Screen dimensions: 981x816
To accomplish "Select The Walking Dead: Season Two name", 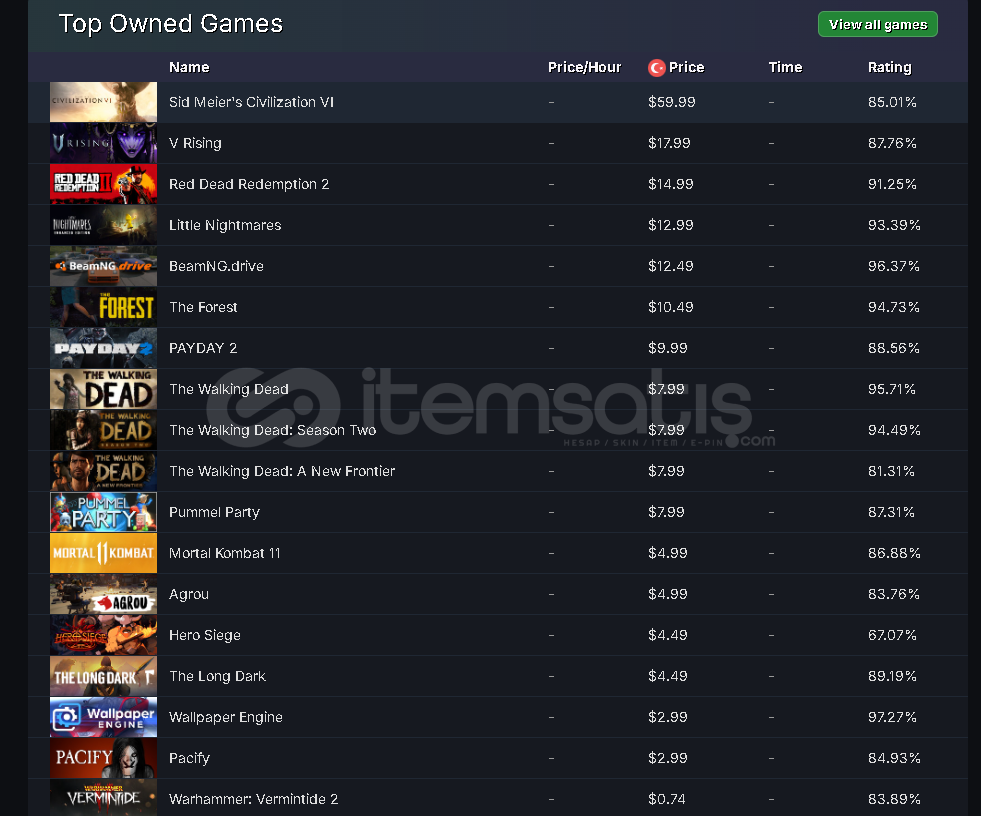I will (x=273, y=430).
